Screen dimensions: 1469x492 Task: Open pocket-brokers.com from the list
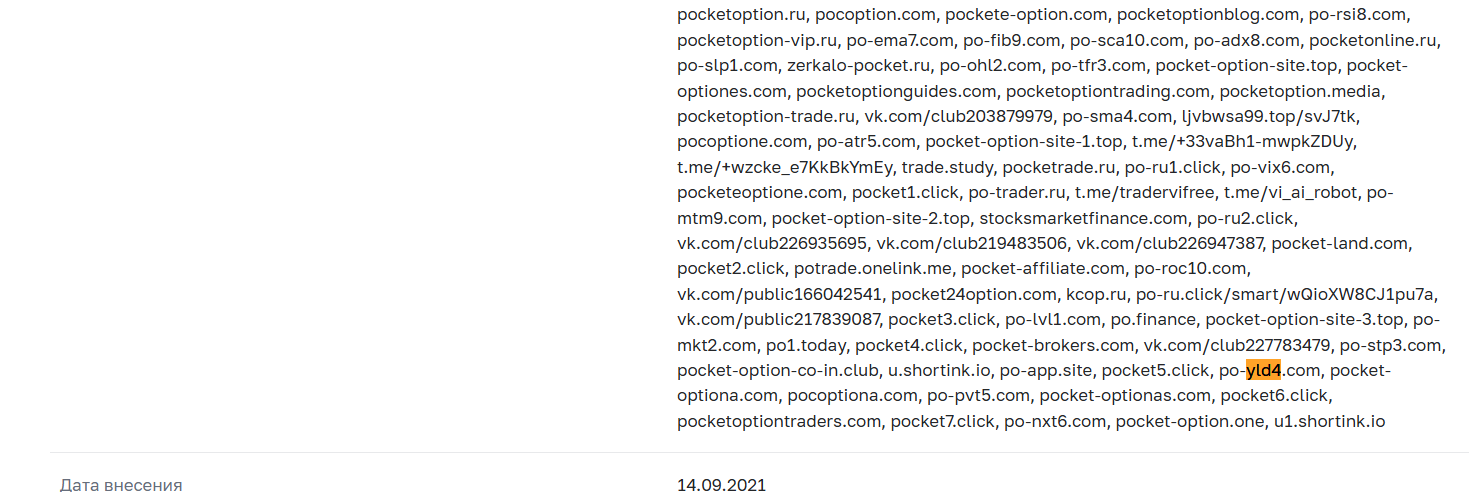[1053, 345]
